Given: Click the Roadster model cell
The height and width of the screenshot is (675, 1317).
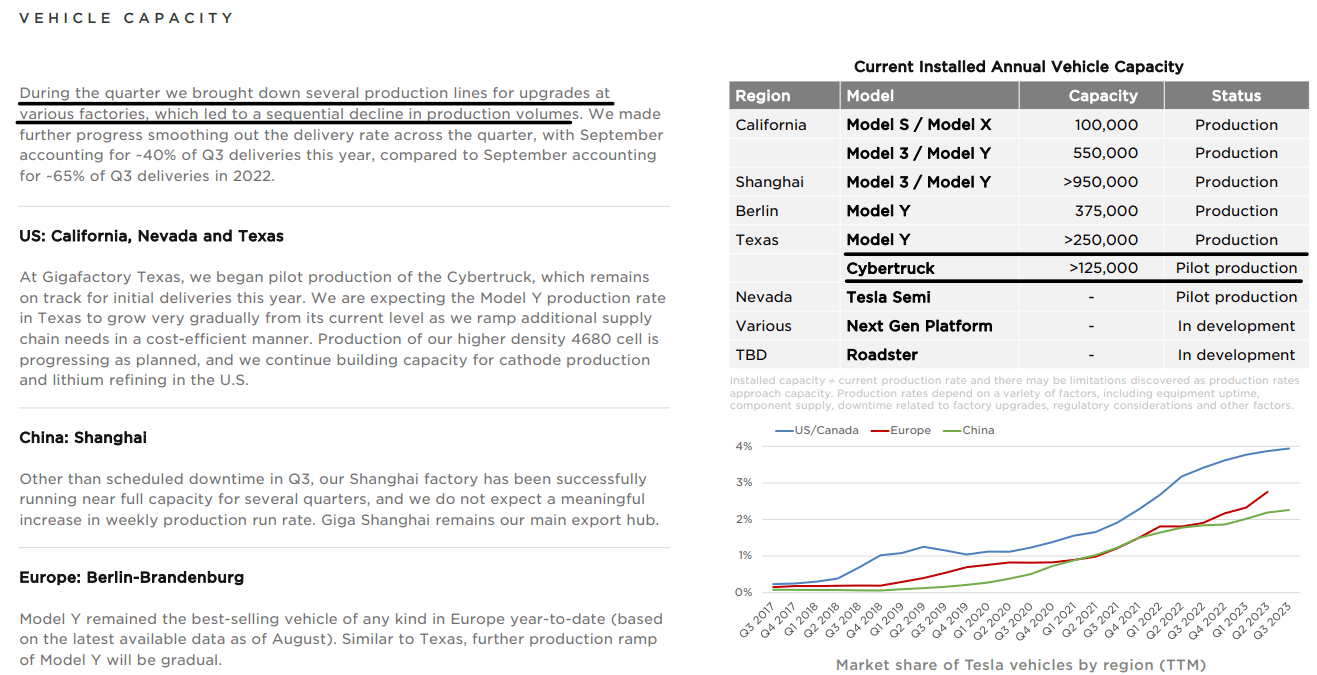Looking at the screenshot, I should point(882,355).
